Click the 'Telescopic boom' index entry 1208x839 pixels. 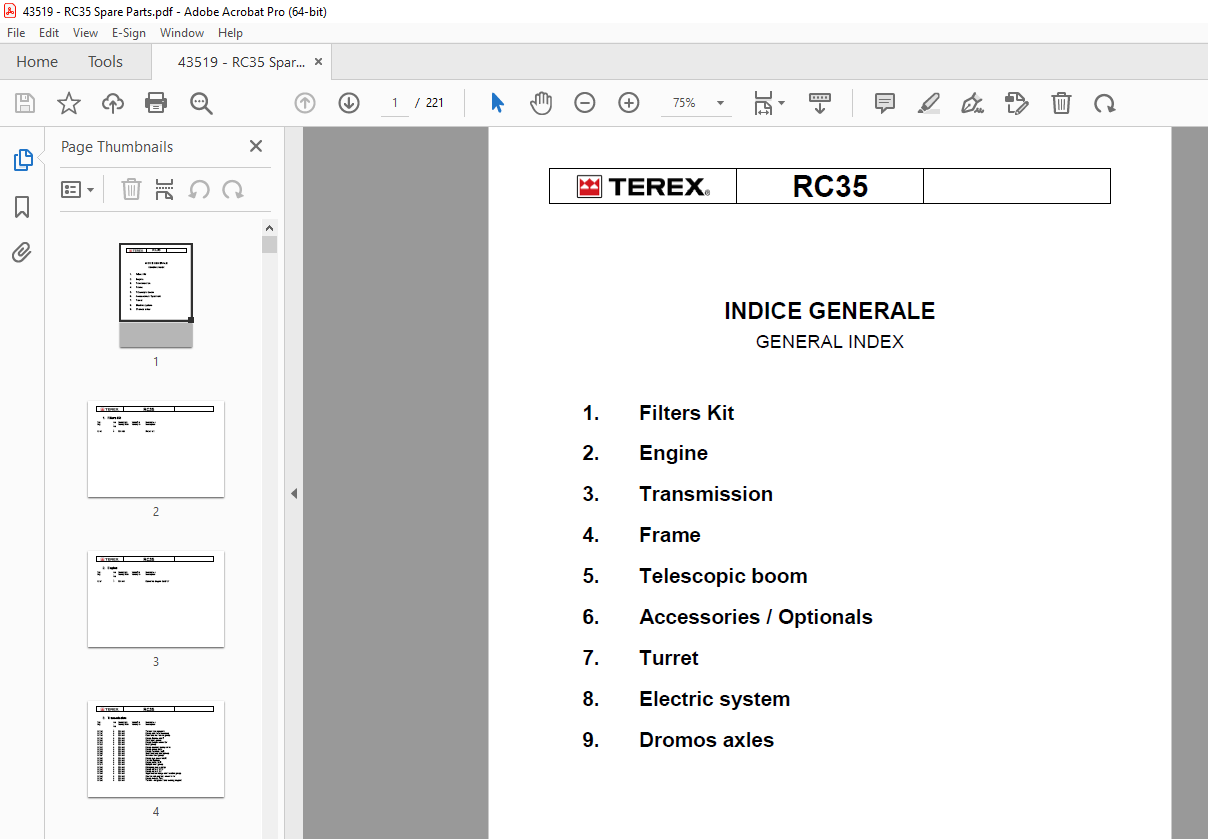(723, 576)
